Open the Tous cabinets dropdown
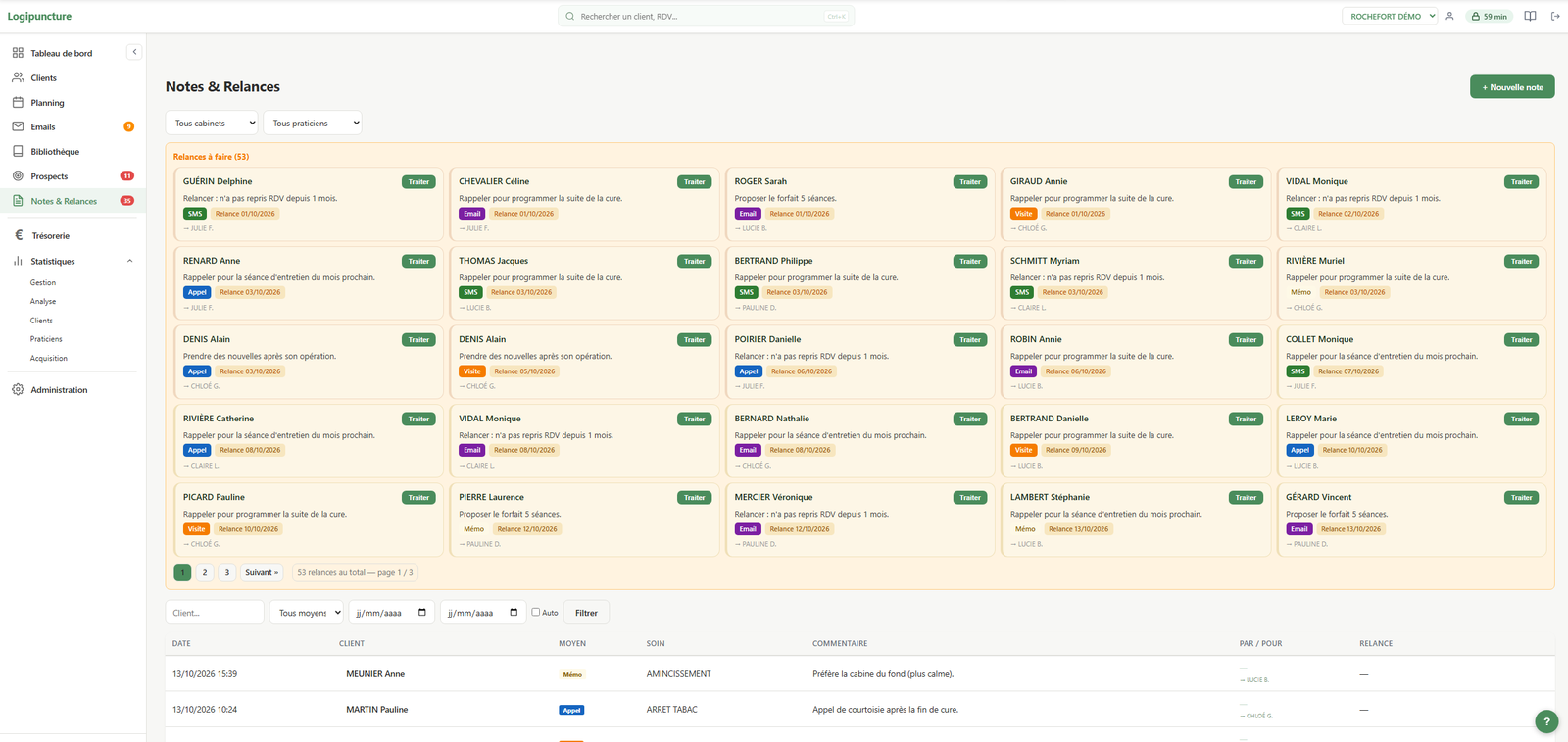 coord(212,124)
